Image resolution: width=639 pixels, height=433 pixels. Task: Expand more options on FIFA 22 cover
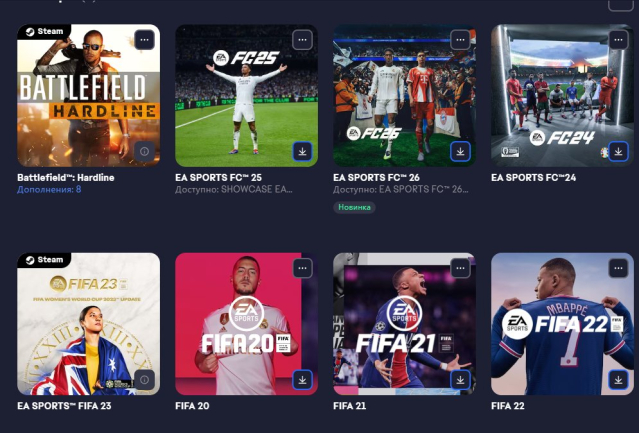click(x=618, y=268)
